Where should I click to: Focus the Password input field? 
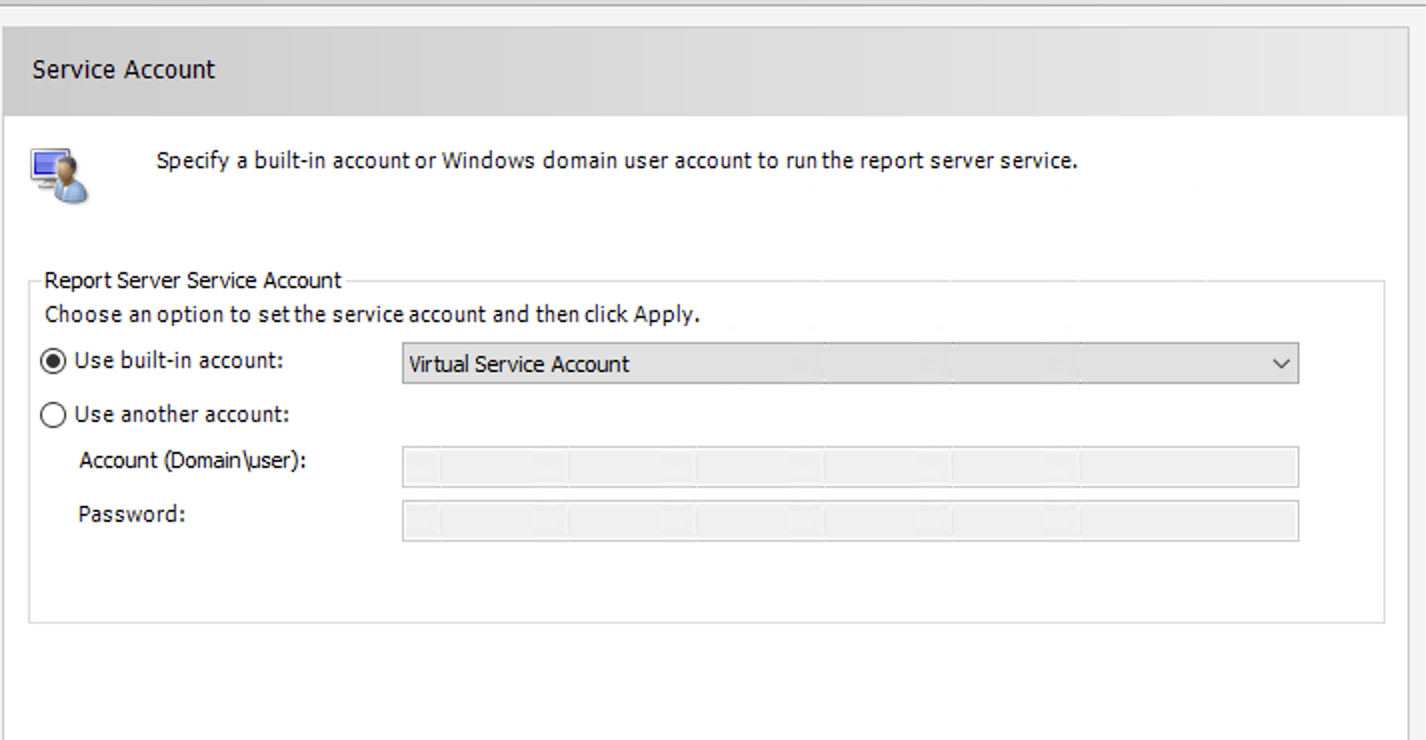click(x=850, y=521)
